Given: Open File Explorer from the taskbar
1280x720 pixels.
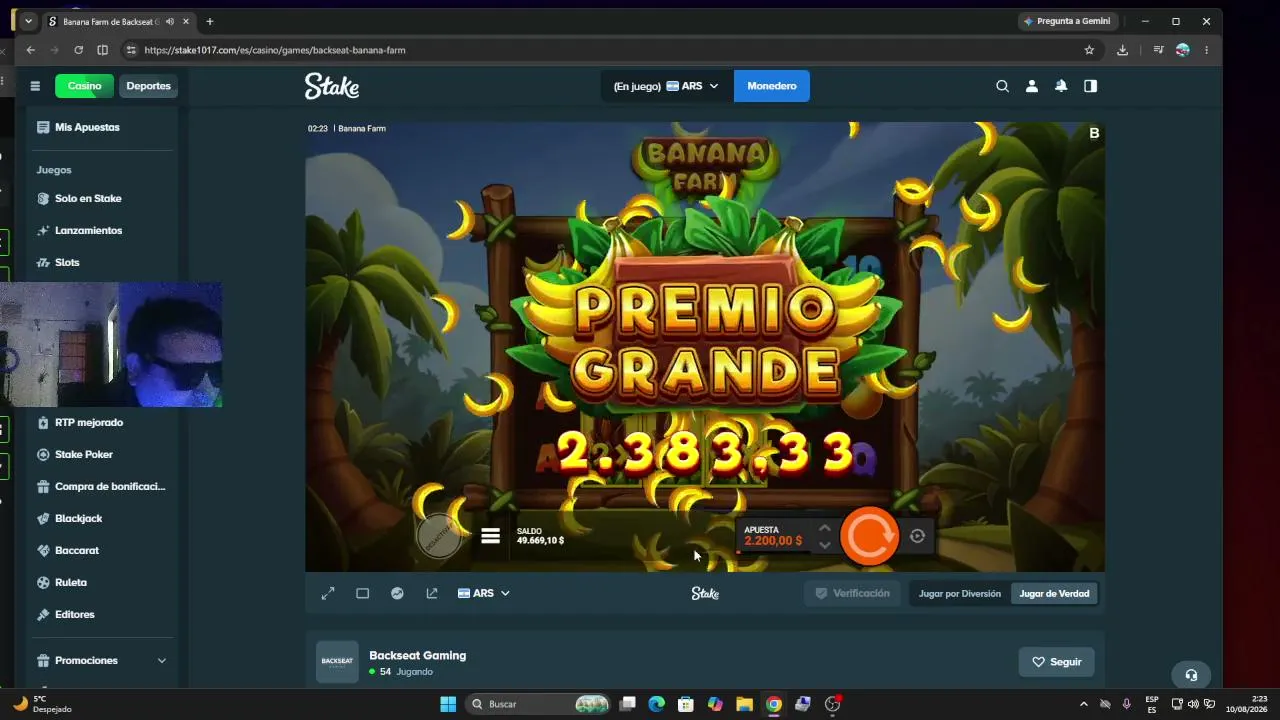Looking at the screenshot, I should (x=744, y=704).
